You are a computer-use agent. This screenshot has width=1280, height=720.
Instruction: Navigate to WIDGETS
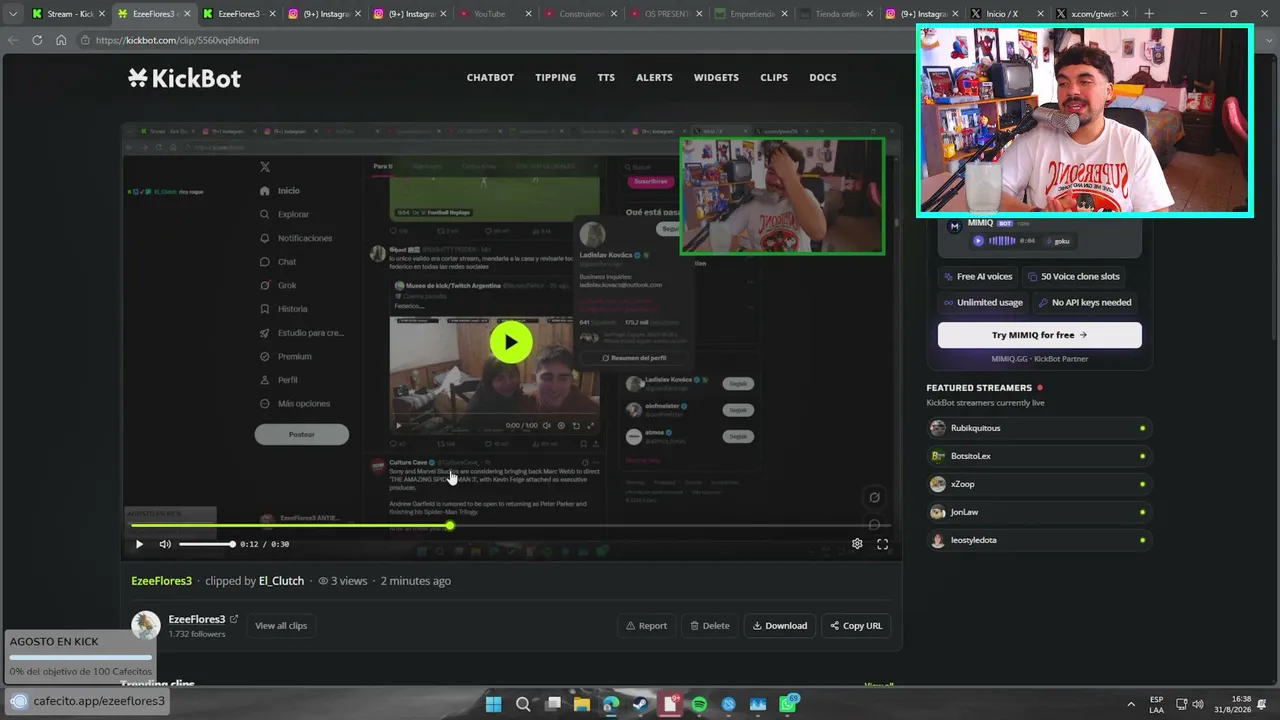(x=716, y=78)
